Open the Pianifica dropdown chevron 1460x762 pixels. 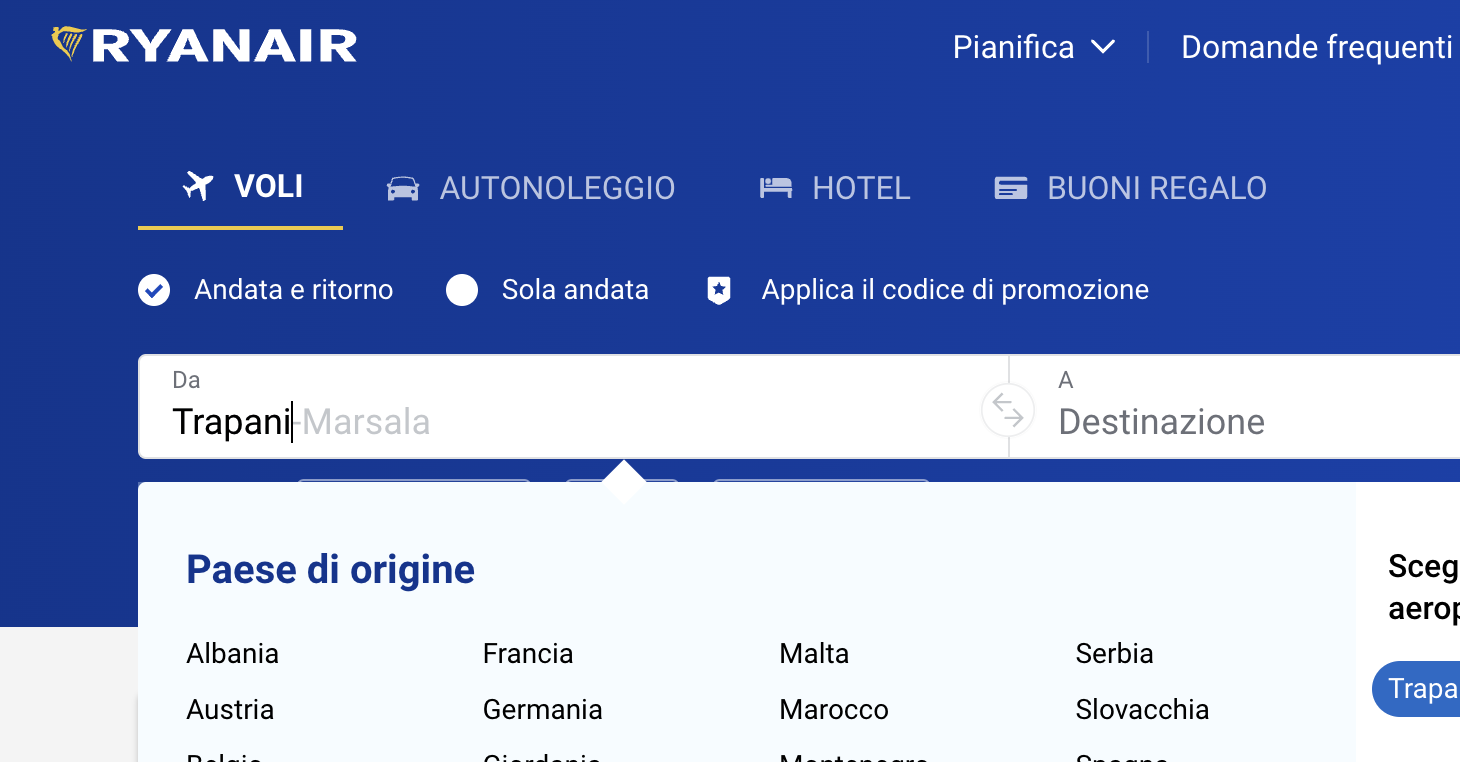coord(1105,46)
